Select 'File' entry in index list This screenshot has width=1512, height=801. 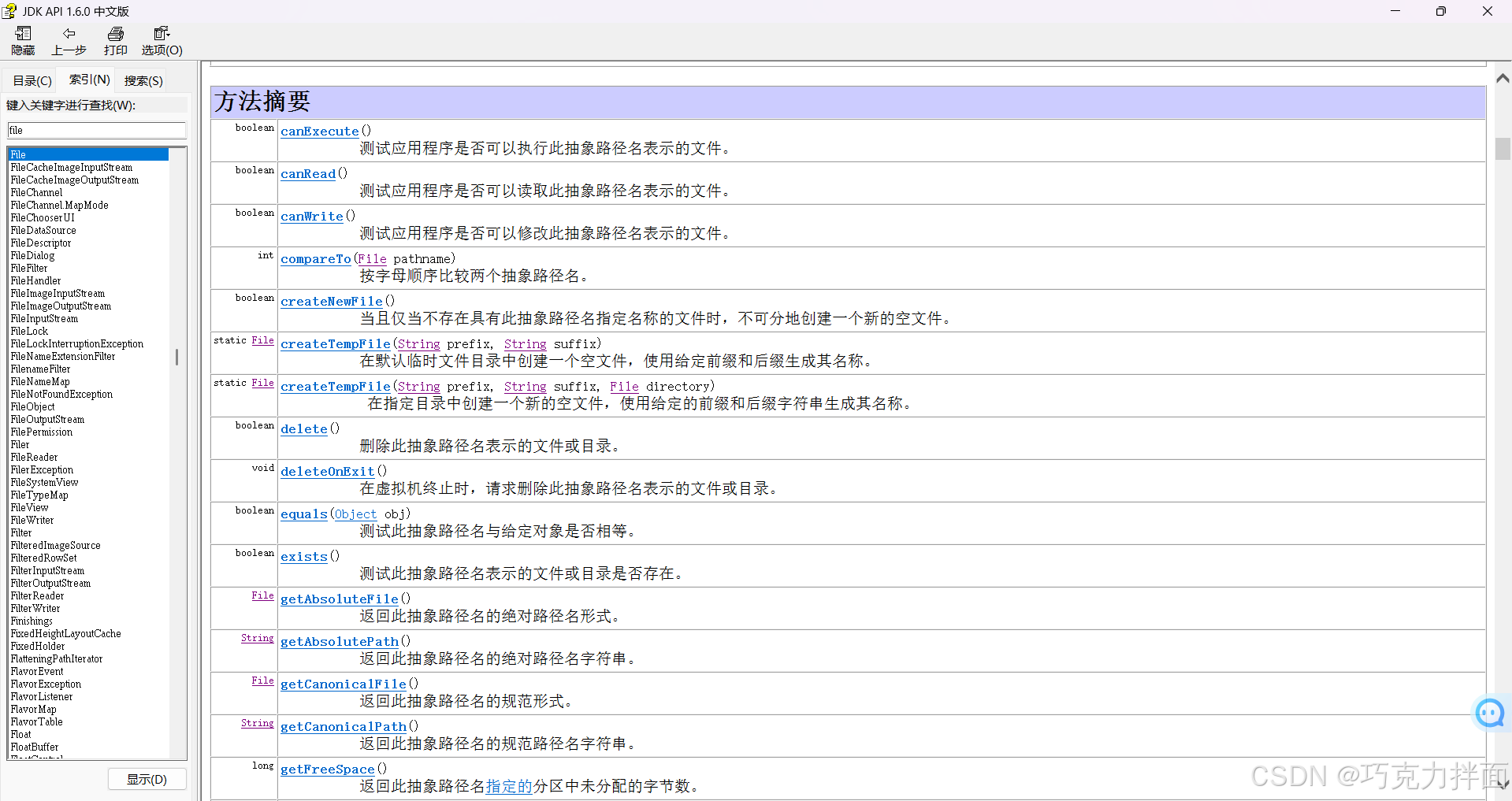tap(89, 154)
